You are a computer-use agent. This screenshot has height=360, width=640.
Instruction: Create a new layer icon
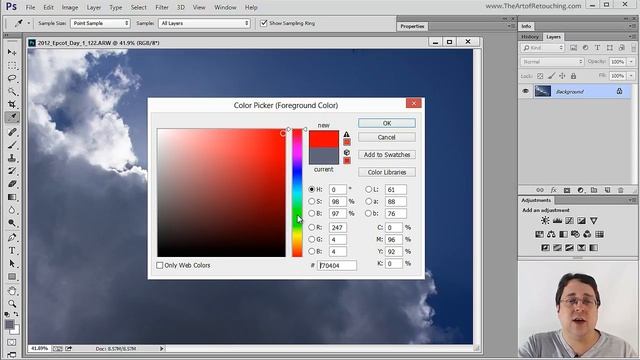click(607, 190)
